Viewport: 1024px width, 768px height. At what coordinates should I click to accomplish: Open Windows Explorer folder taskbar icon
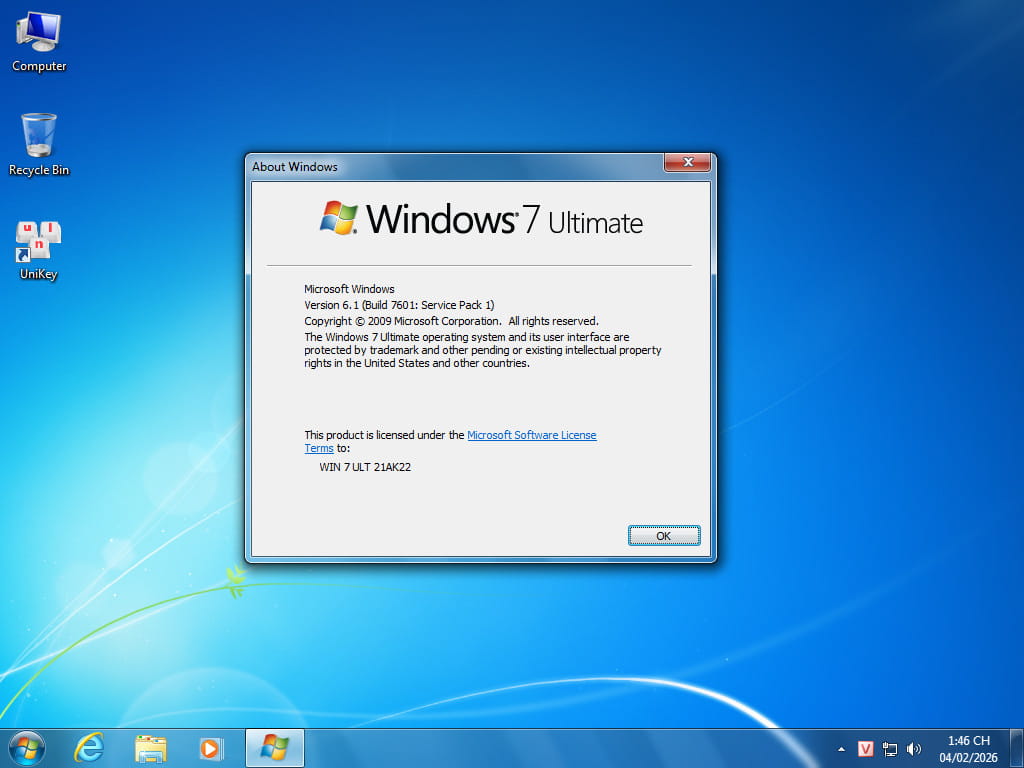coord(150,748)
